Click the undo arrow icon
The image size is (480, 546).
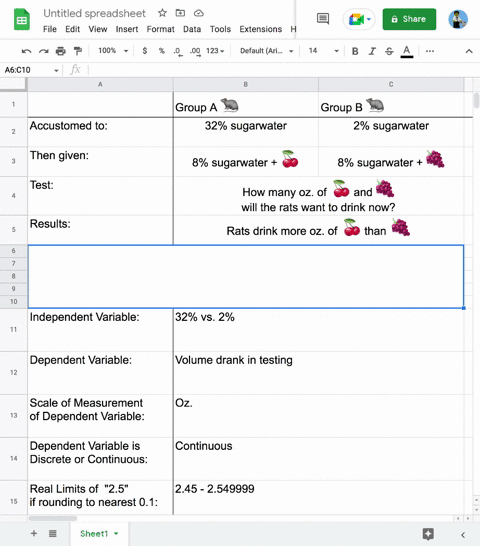tap(26, 51)
